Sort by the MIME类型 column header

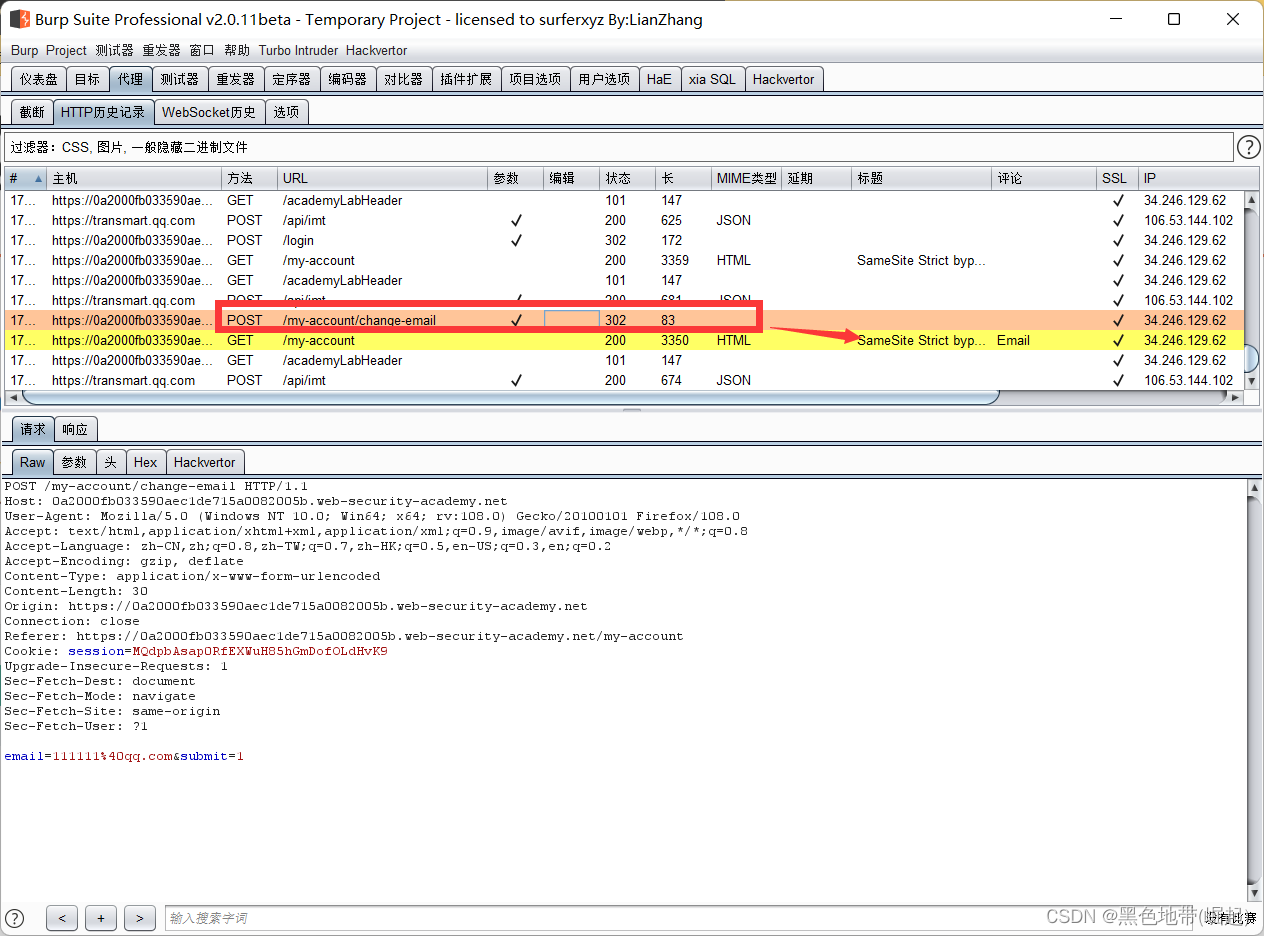pos(747,178)
